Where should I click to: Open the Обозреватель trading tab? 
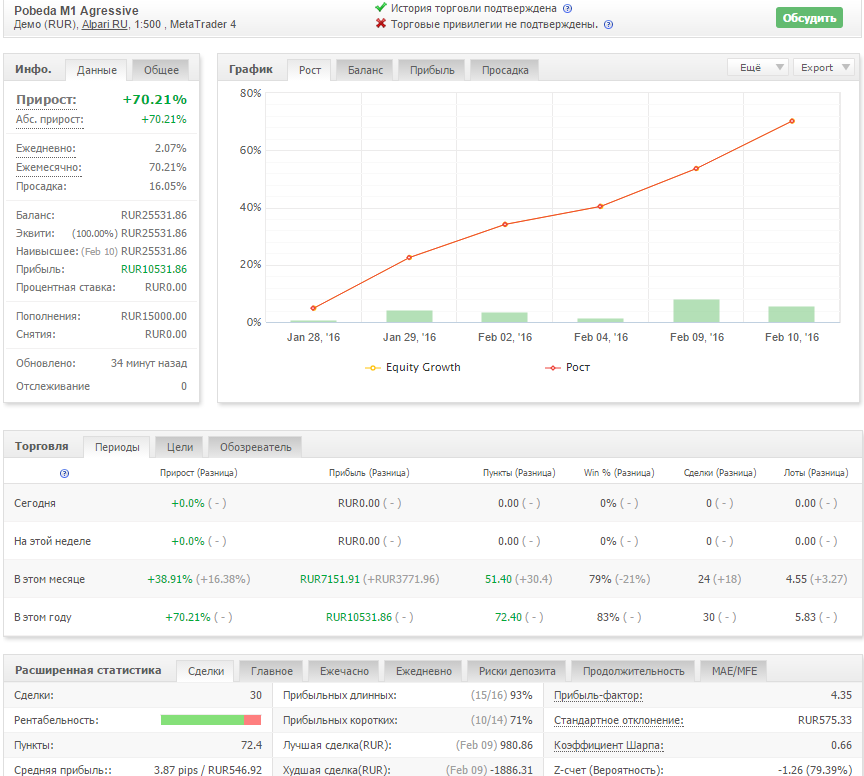255,447
